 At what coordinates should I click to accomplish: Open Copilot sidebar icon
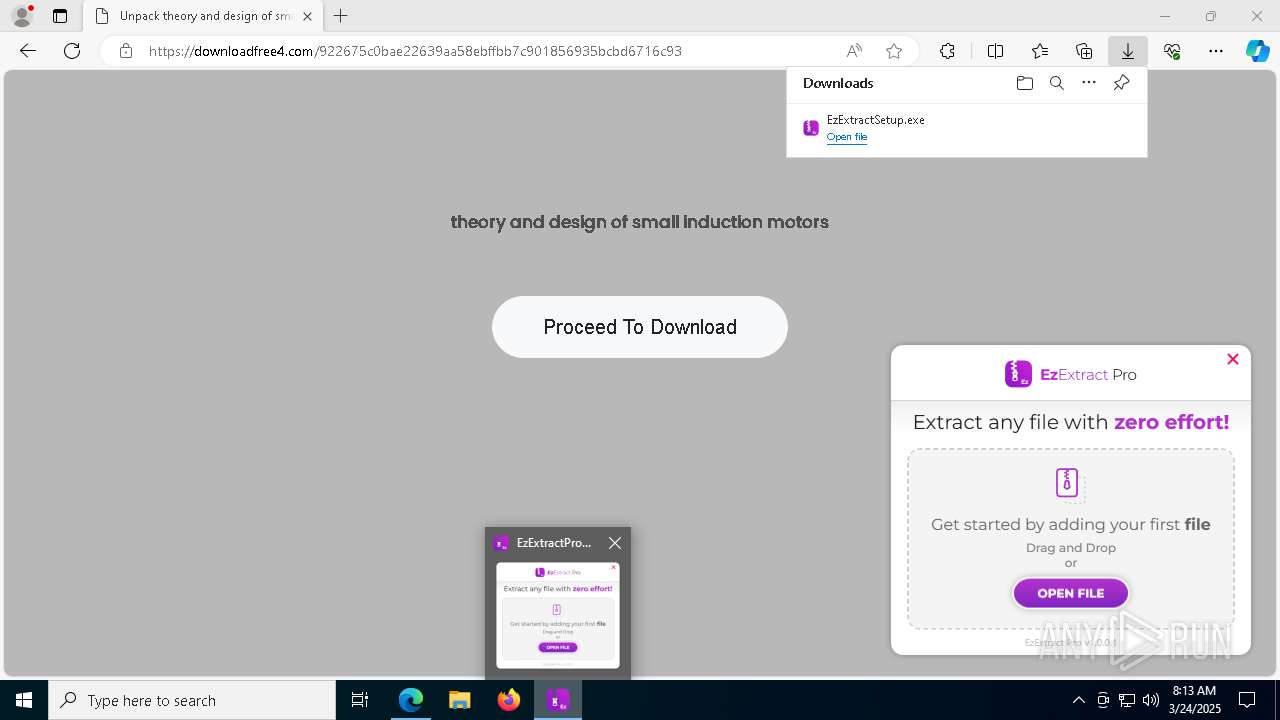click(x=1258, y=51)
